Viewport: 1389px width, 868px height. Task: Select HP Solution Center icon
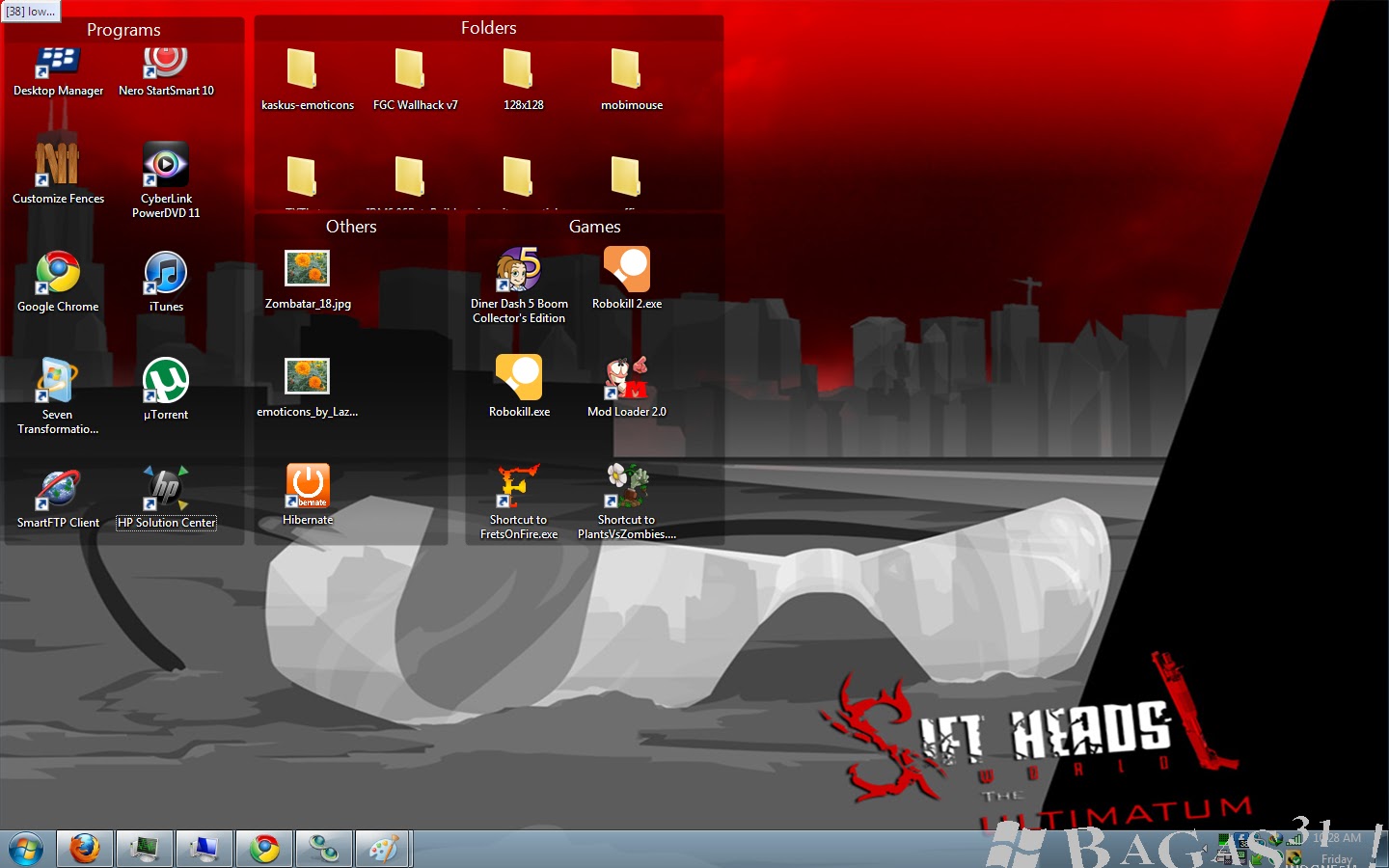(166, 488)
